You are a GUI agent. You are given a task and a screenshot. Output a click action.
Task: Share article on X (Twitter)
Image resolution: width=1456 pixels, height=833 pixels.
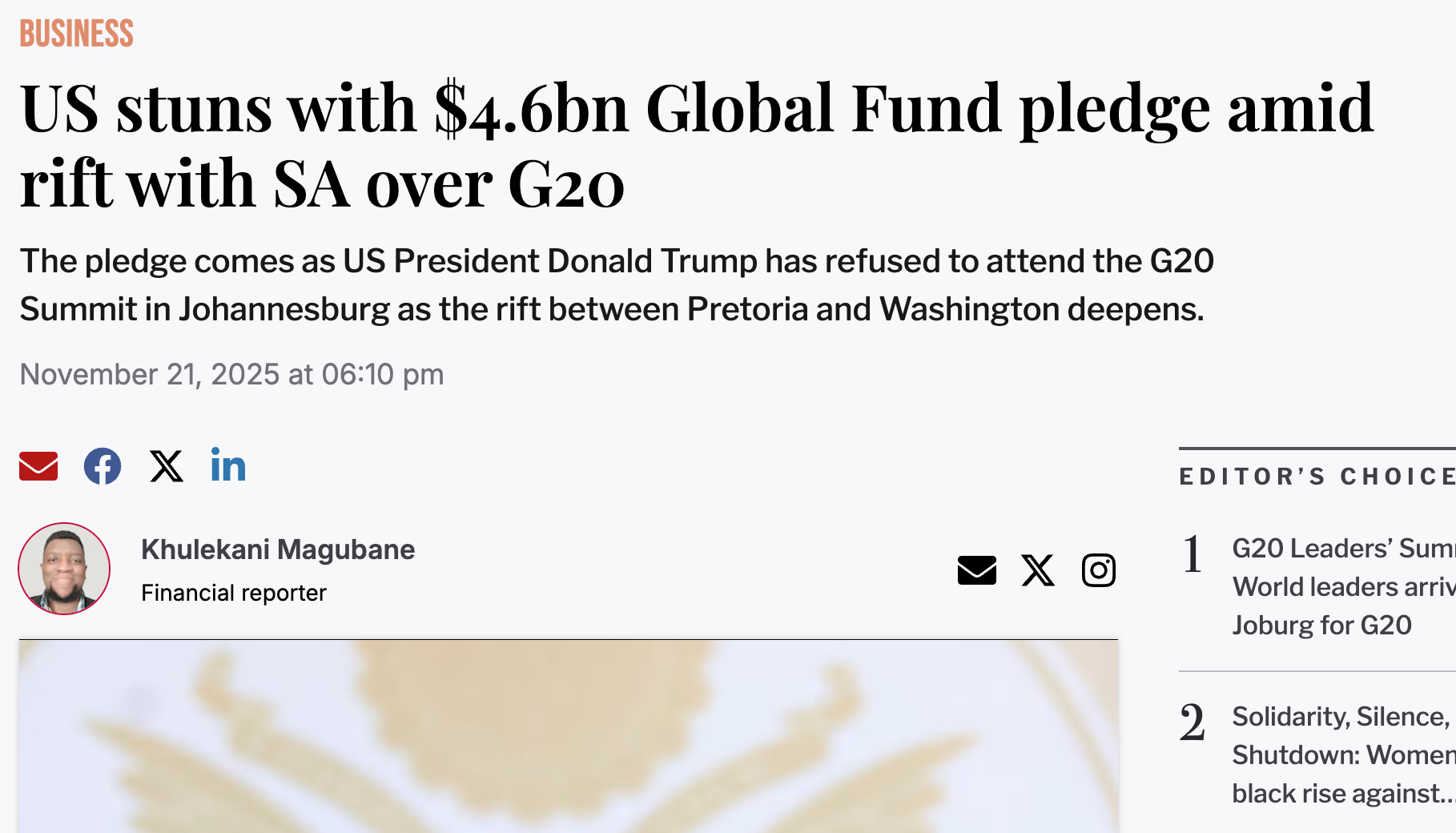[x=167, y=466]
